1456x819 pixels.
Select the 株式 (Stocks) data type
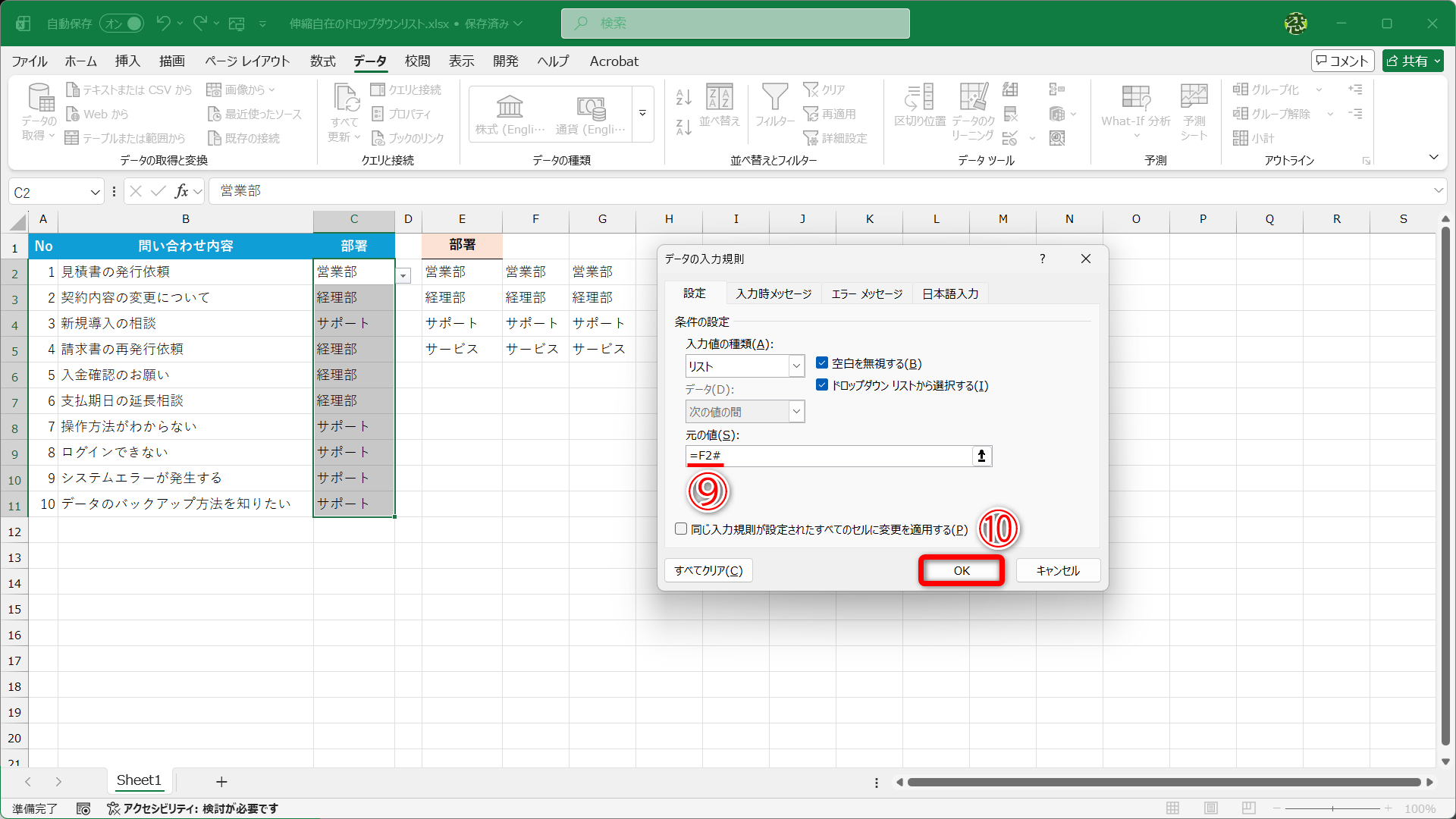[509, 114]
